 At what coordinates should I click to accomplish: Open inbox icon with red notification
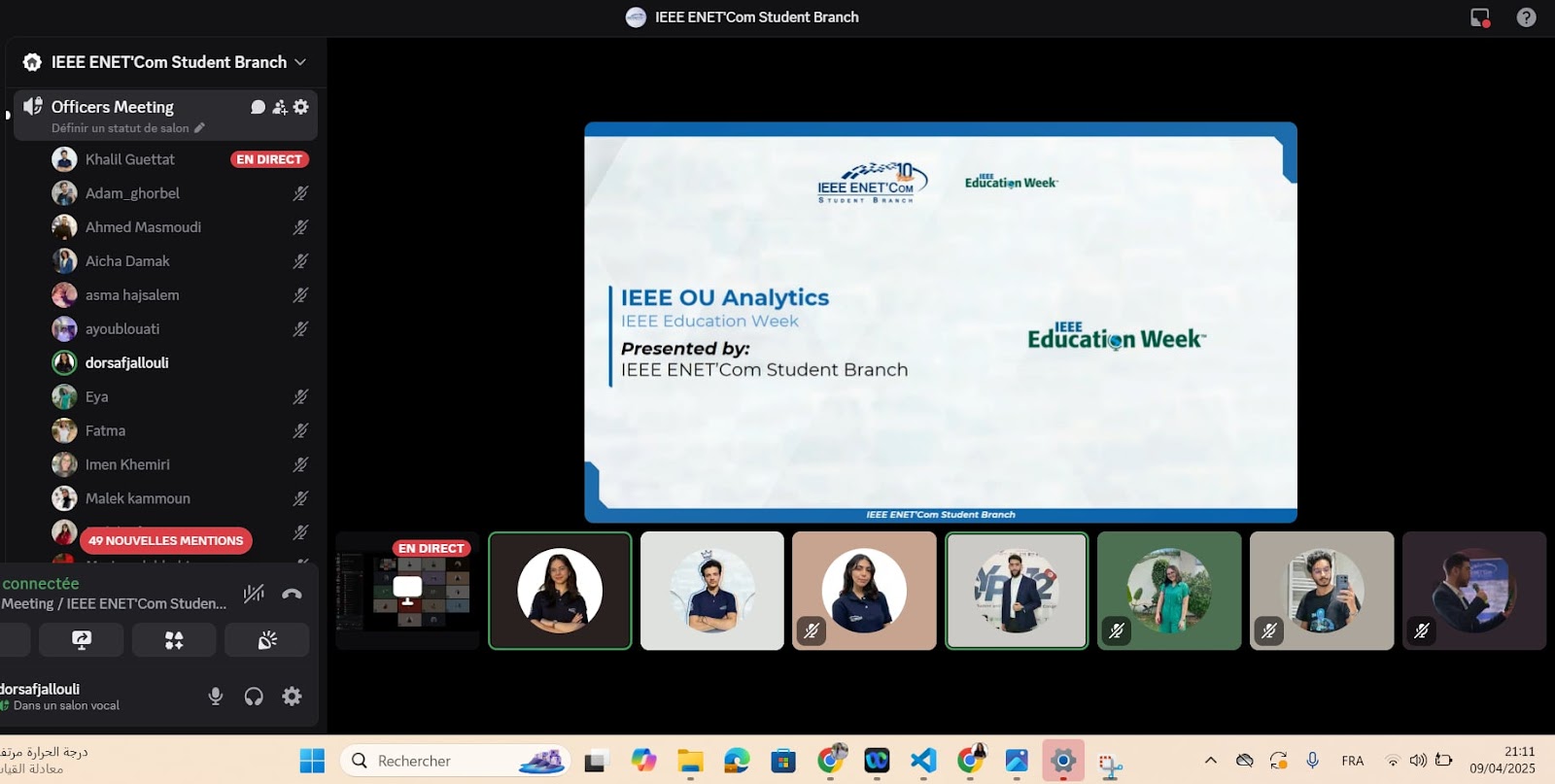click(1480, 17)
